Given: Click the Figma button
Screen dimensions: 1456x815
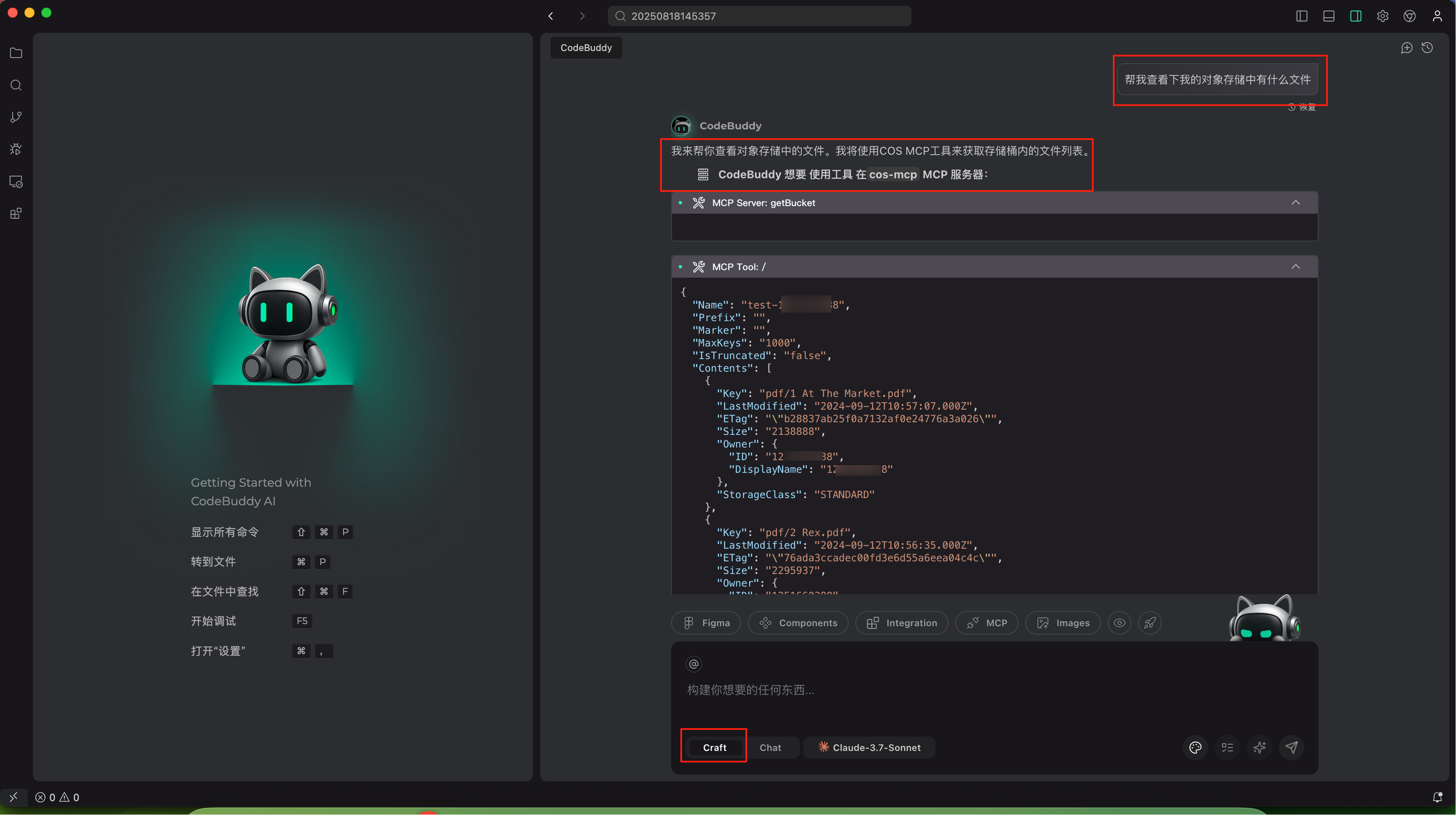Looking at the screenshot, I should [x=706, y=623].
